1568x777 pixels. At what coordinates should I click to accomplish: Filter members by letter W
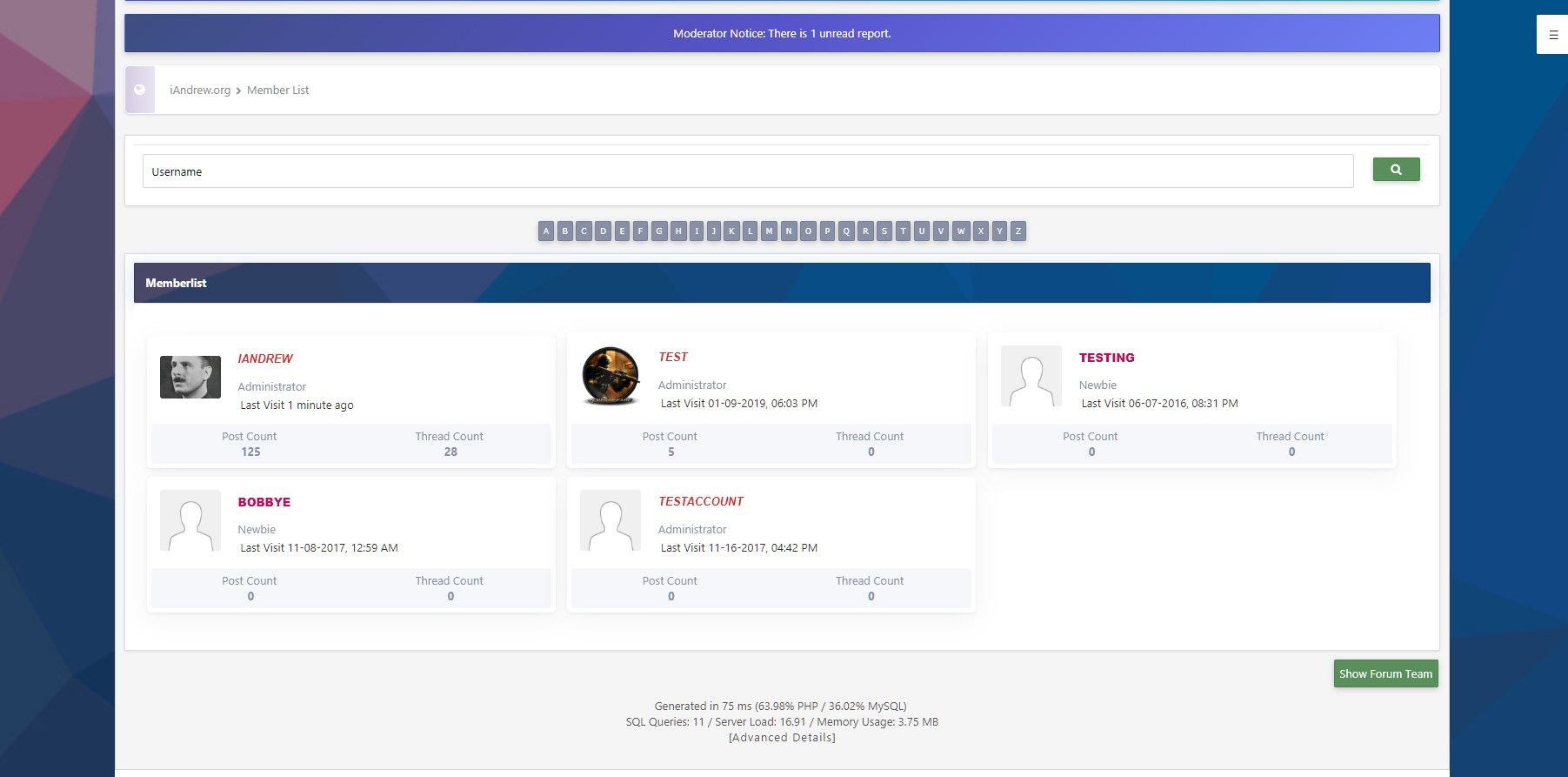coord(961,231)
